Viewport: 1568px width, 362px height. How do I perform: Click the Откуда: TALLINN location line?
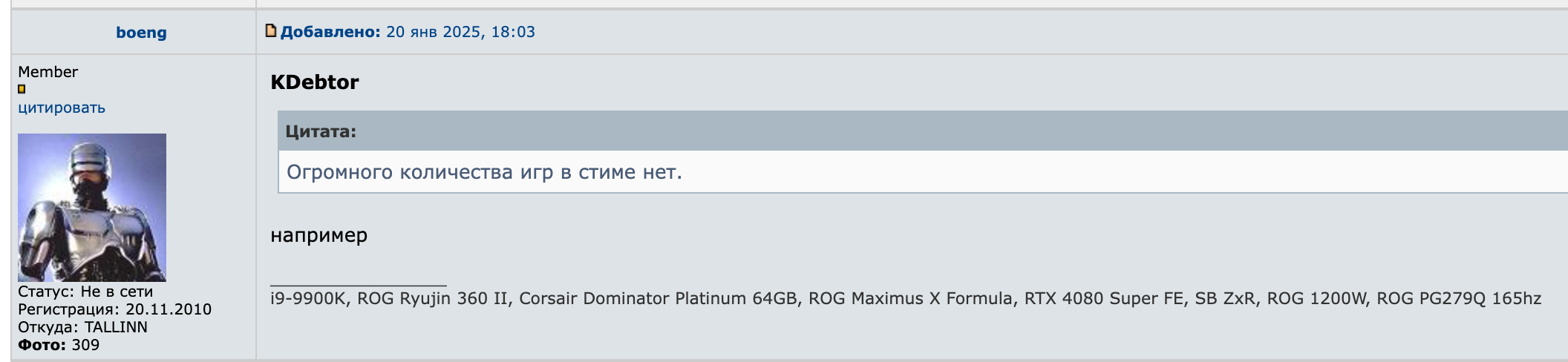(82, 327)
